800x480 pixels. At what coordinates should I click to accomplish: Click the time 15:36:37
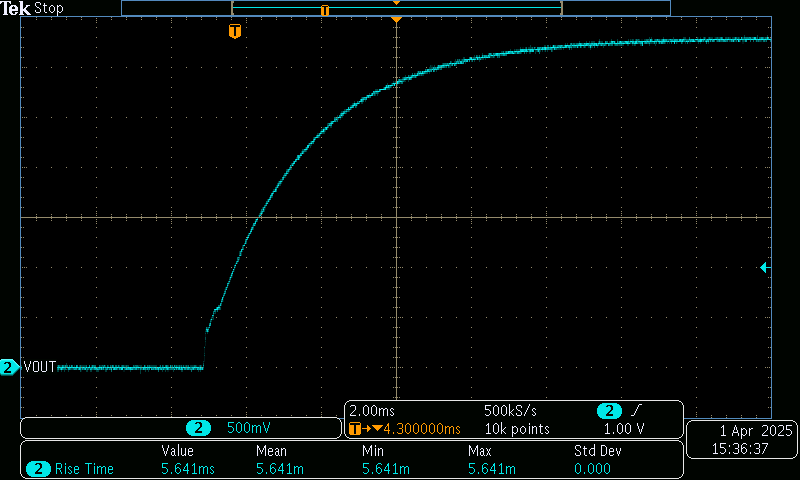coord(740,449)
